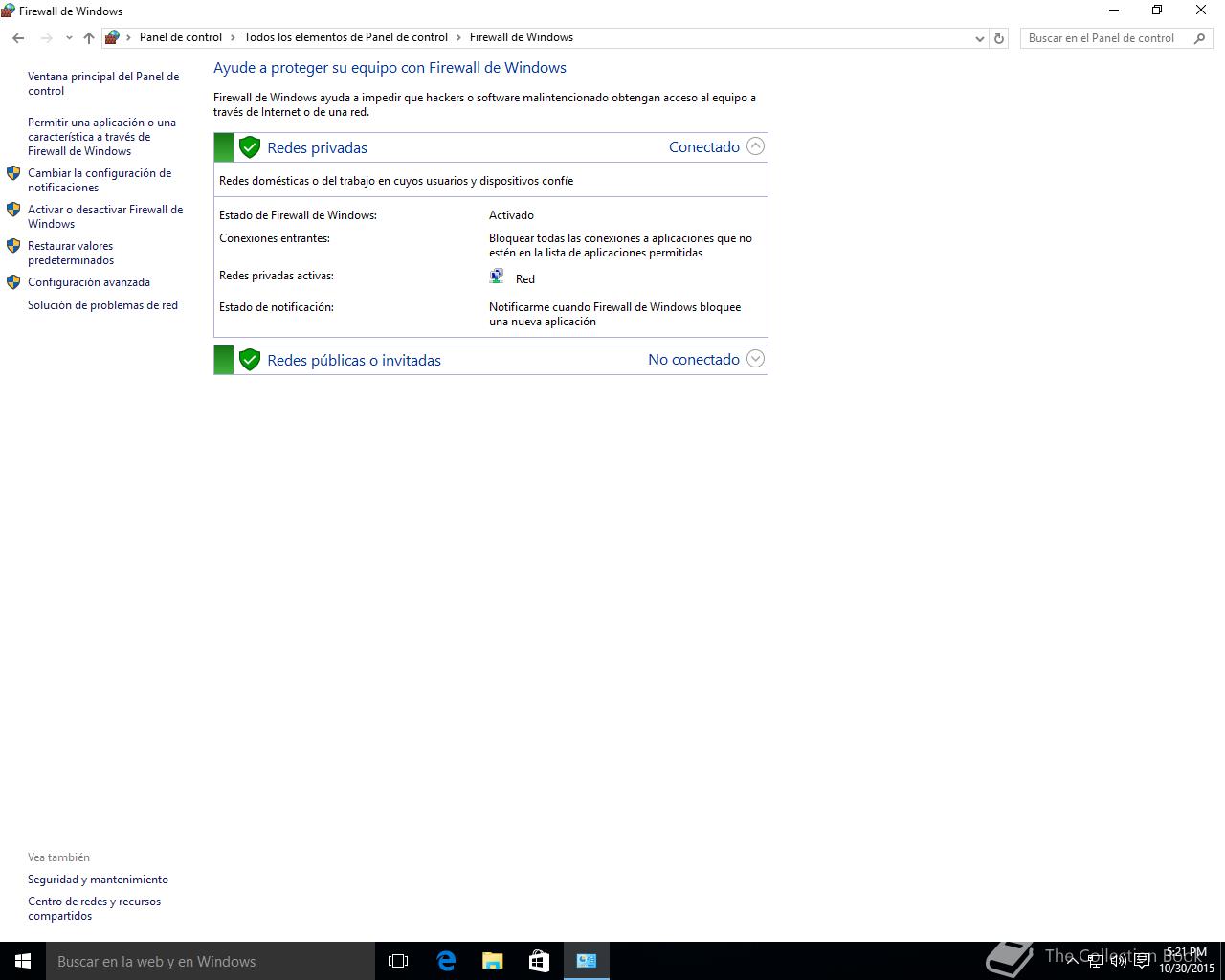1225x980 pixels.
Task: Open Task View on the taskbar
Action: 398,961
